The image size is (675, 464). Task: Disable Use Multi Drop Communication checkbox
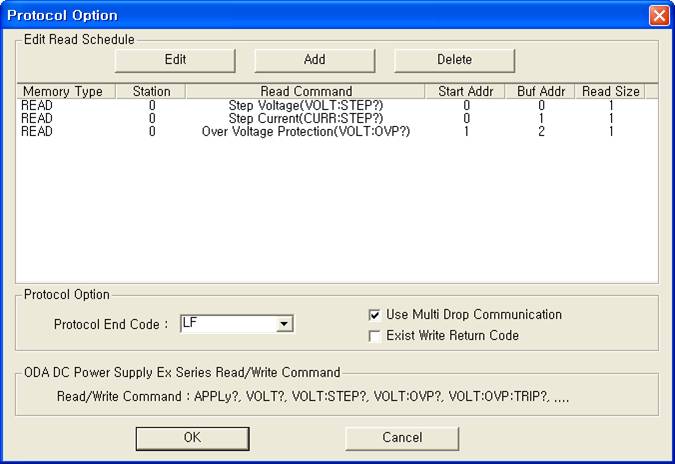[x=376, y=315]
